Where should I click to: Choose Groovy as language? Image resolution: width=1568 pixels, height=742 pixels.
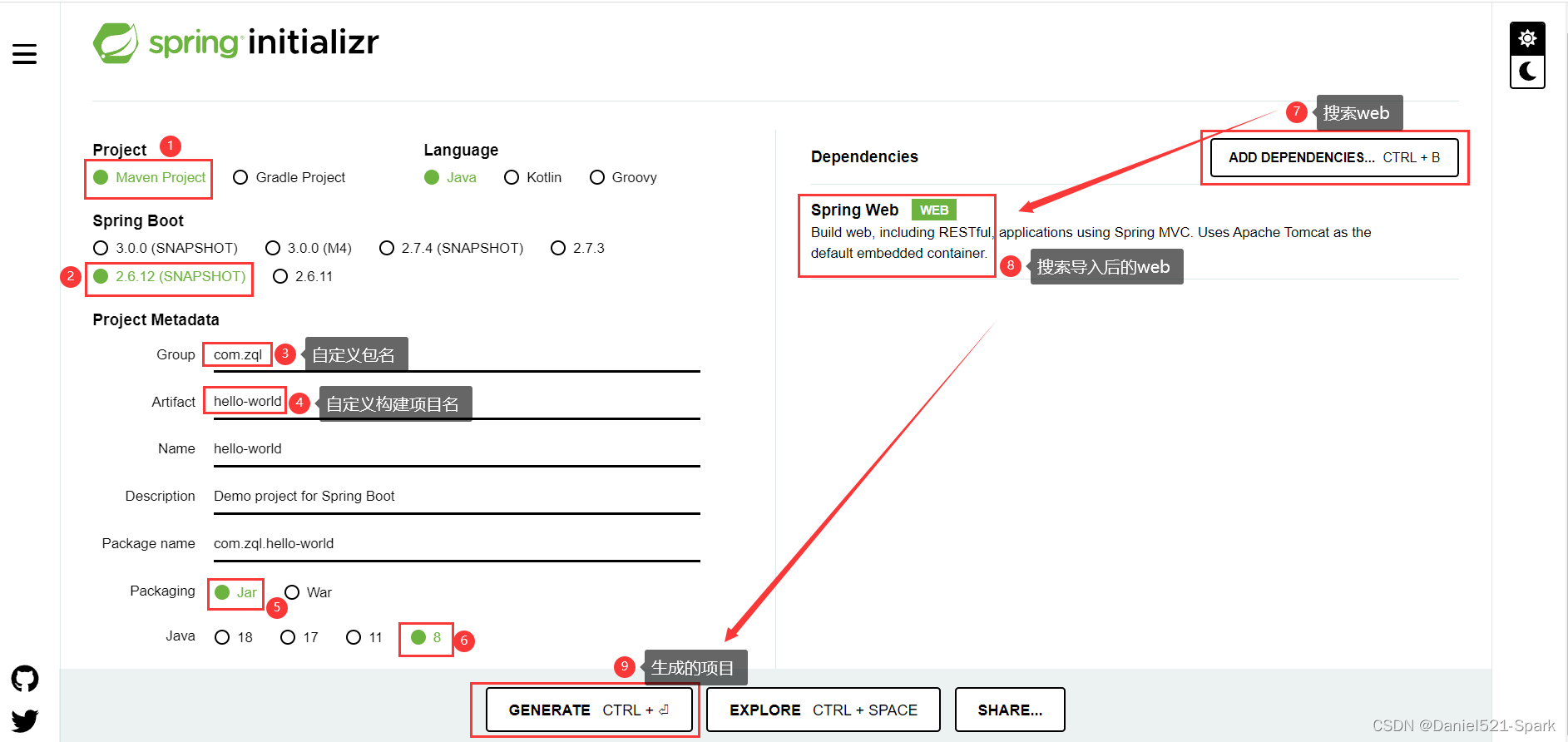(x=623, y=177)
